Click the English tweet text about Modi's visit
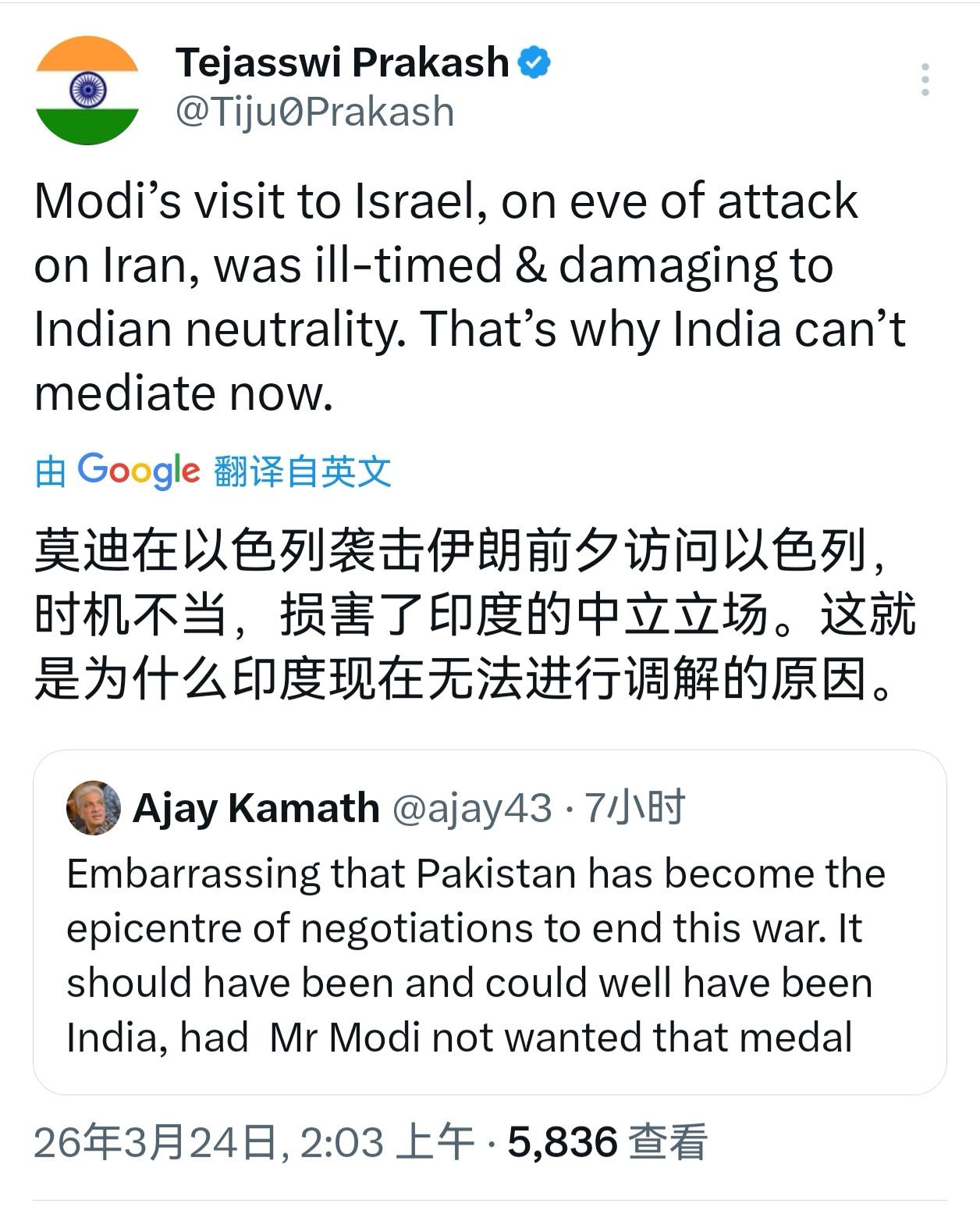Viewport: 980px width, 1210px height. point(468,297)
